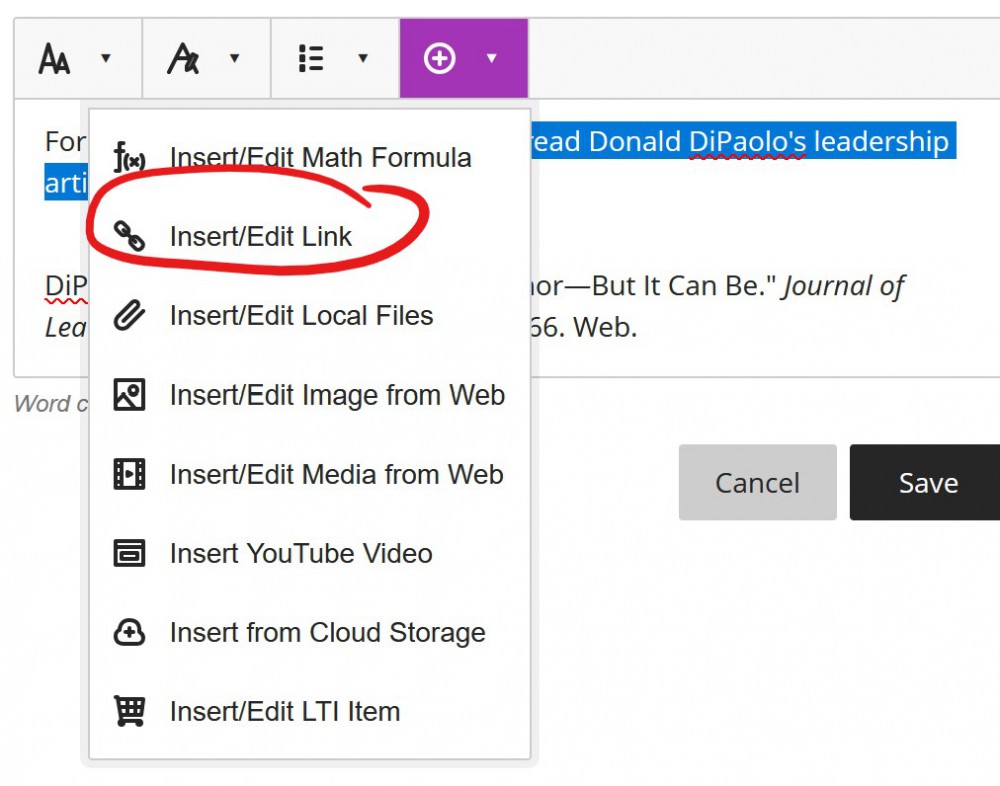Select the math formula f(x) icon
The width and height of the screenshot is (1000, 786).
(x=129, y=158)
